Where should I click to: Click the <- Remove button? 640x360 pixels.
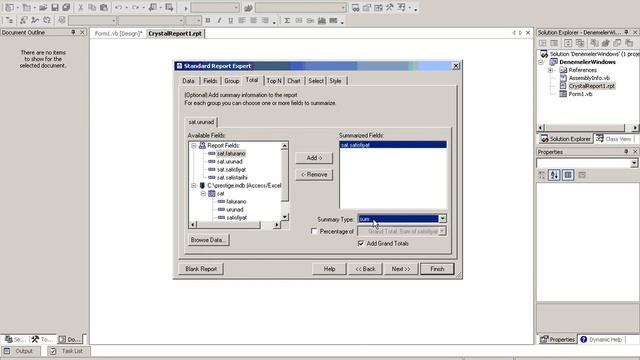click(314, 175)
